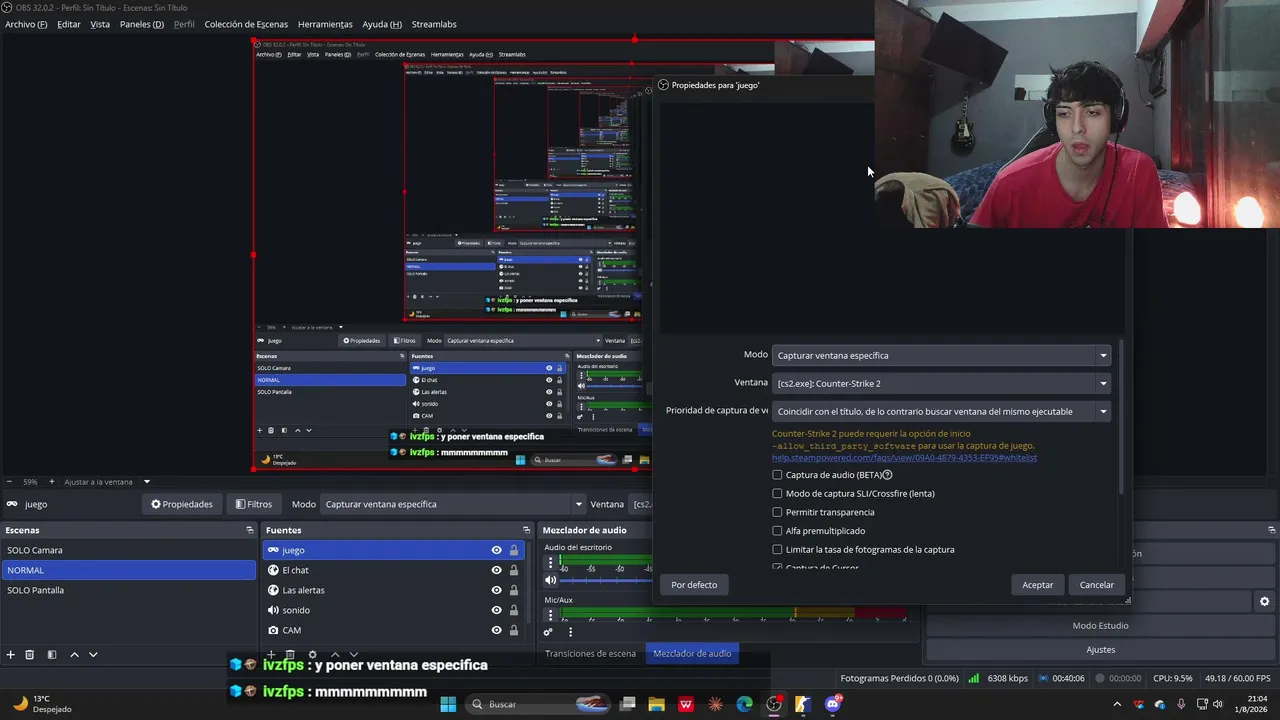The image size is (1280, 720).
Task: Expand hidden system tray icons chevron
Action: pos(1117,704)
